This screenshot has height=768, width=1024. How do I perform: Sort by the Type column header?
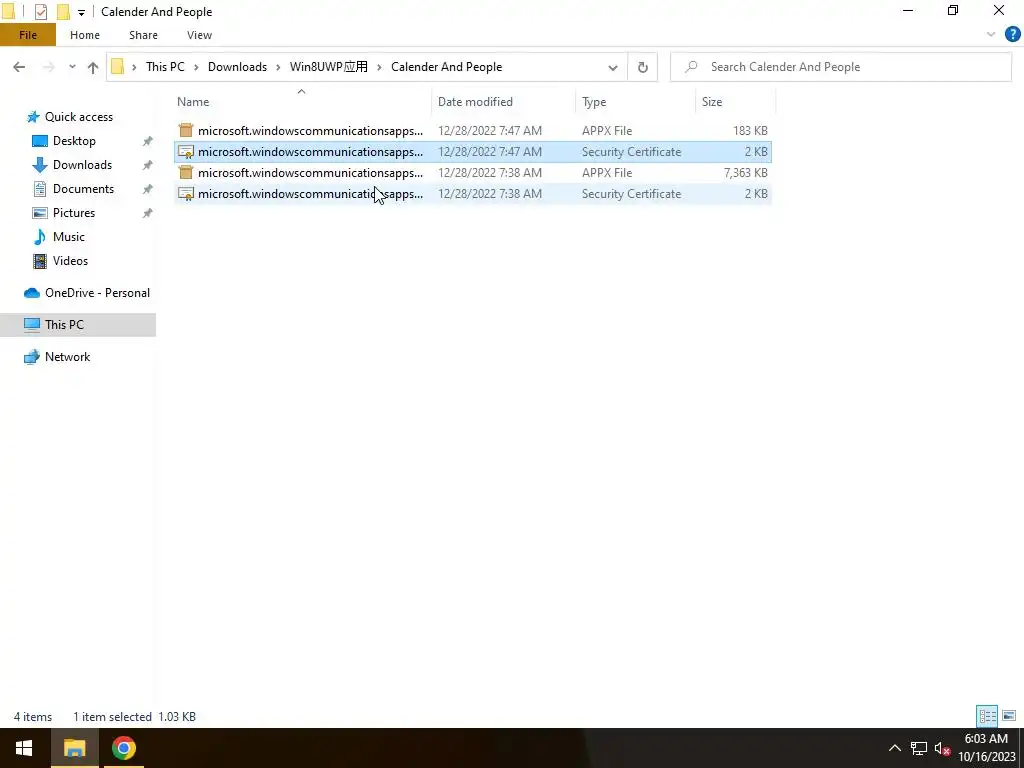pos(635,102)
